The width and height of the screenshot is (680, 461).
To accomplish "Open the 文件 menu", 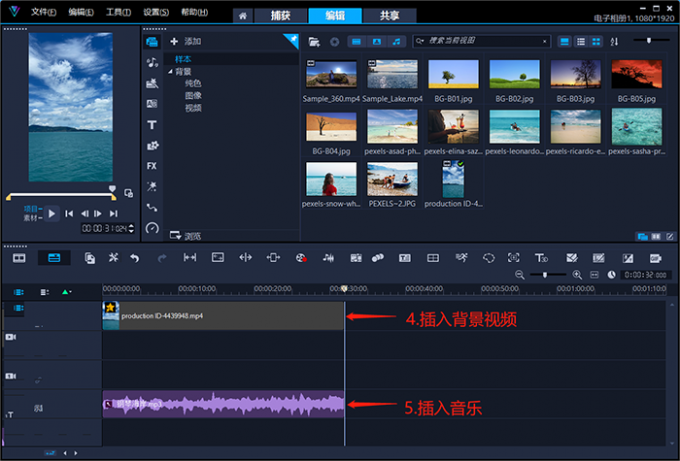I will [44, 12].
